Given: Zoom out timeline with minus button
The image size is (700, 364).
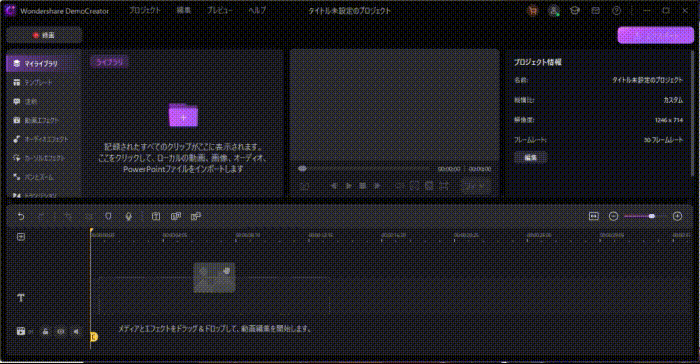Looking at the screenshot, I should click(613, 216).
